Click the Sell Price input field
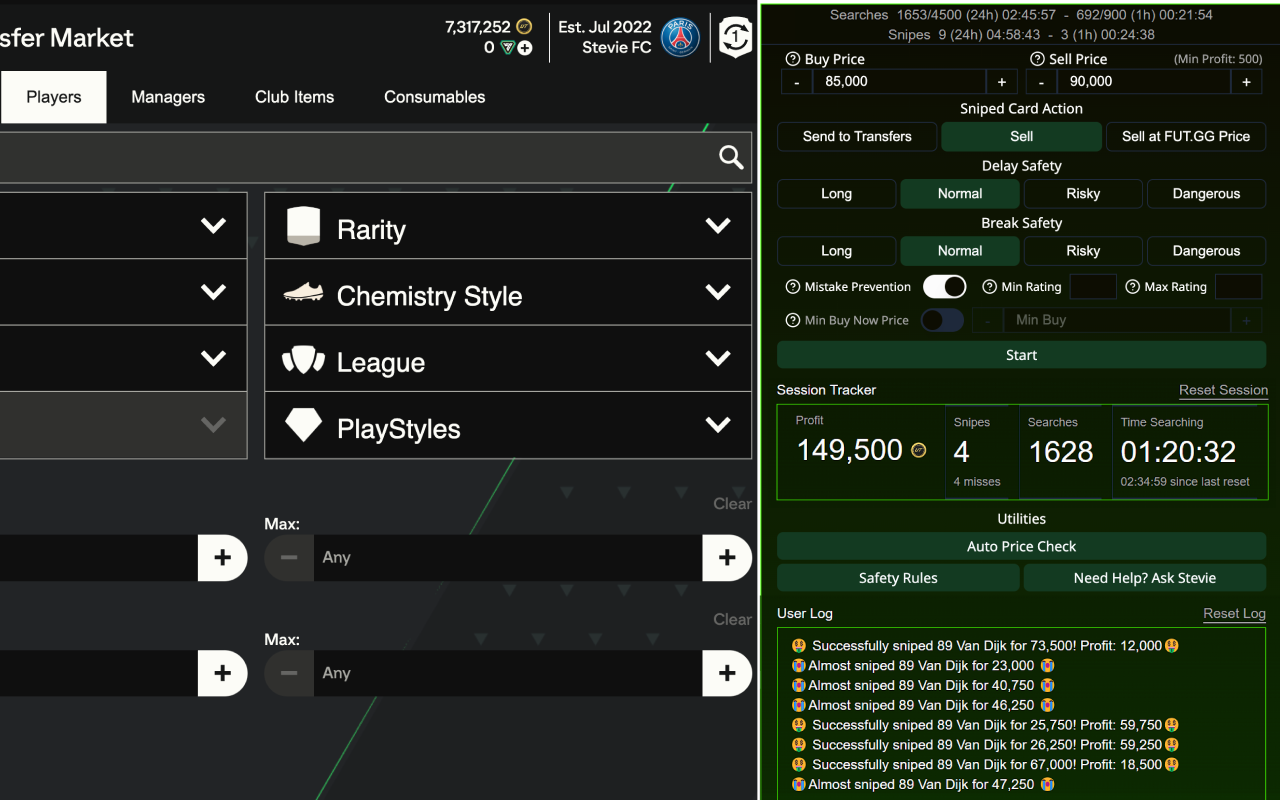1280x800 pixels. [1143, 82]
